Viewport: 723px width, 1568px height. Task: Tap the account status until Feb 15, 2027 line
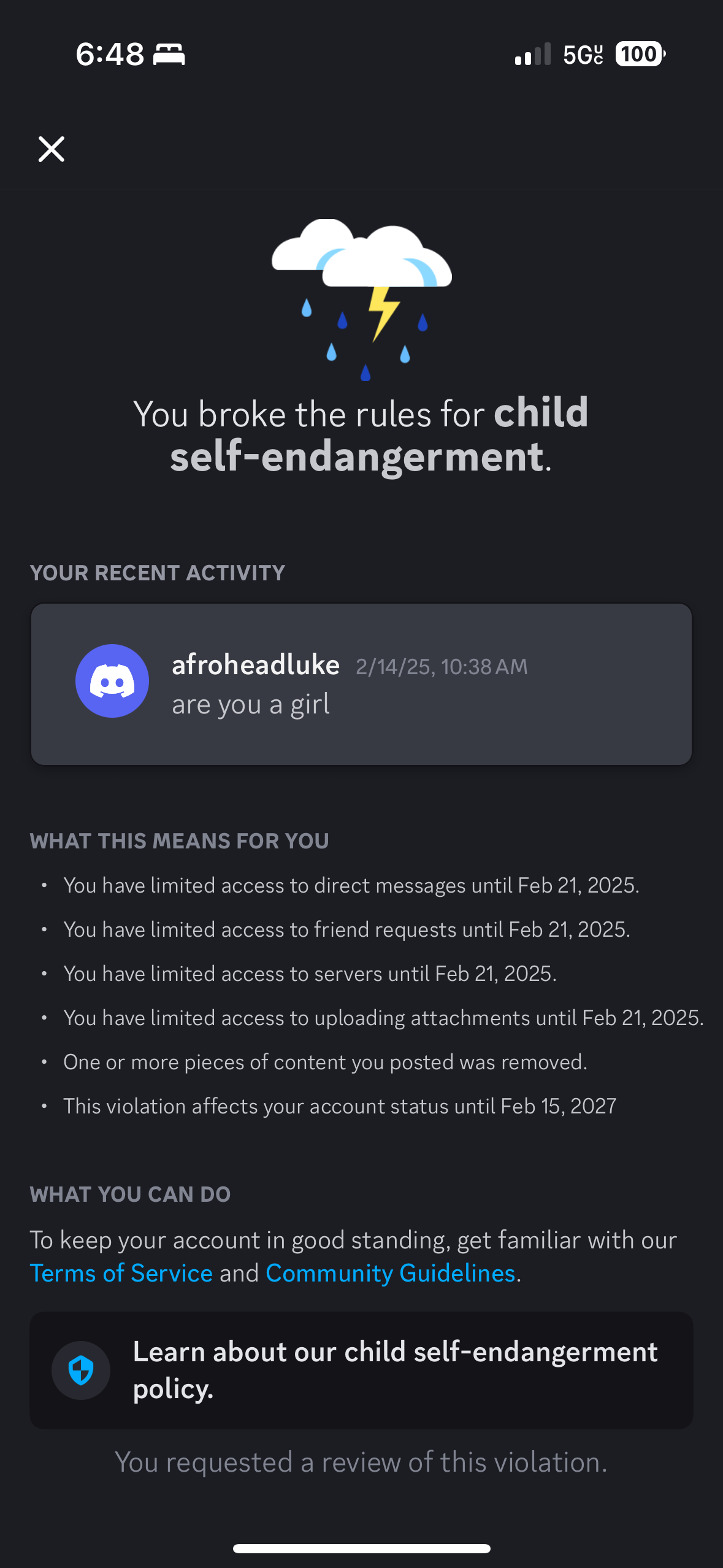pos(340,1106)
